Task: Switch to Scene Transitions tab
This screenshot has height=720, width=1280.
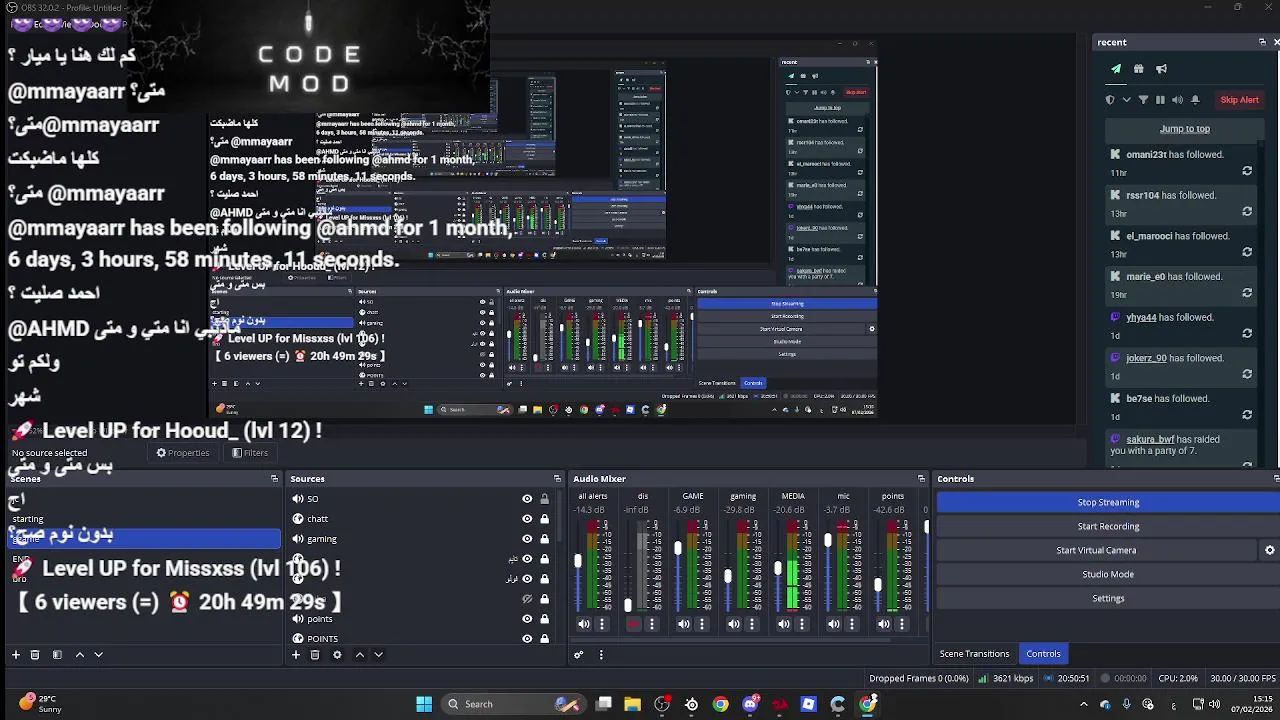Action: pos(974,654)
